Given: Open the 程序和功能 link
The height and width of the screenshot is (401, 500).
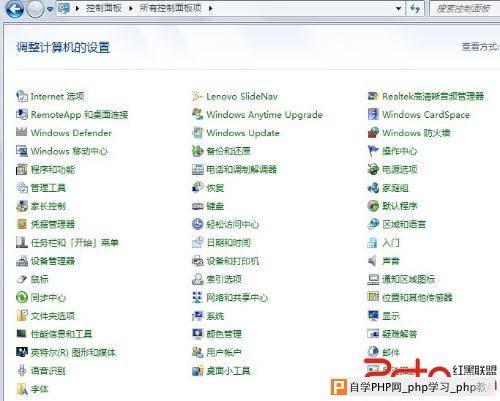Looking at the screenshot, I should pyautogui.click(x=53, y=169).
